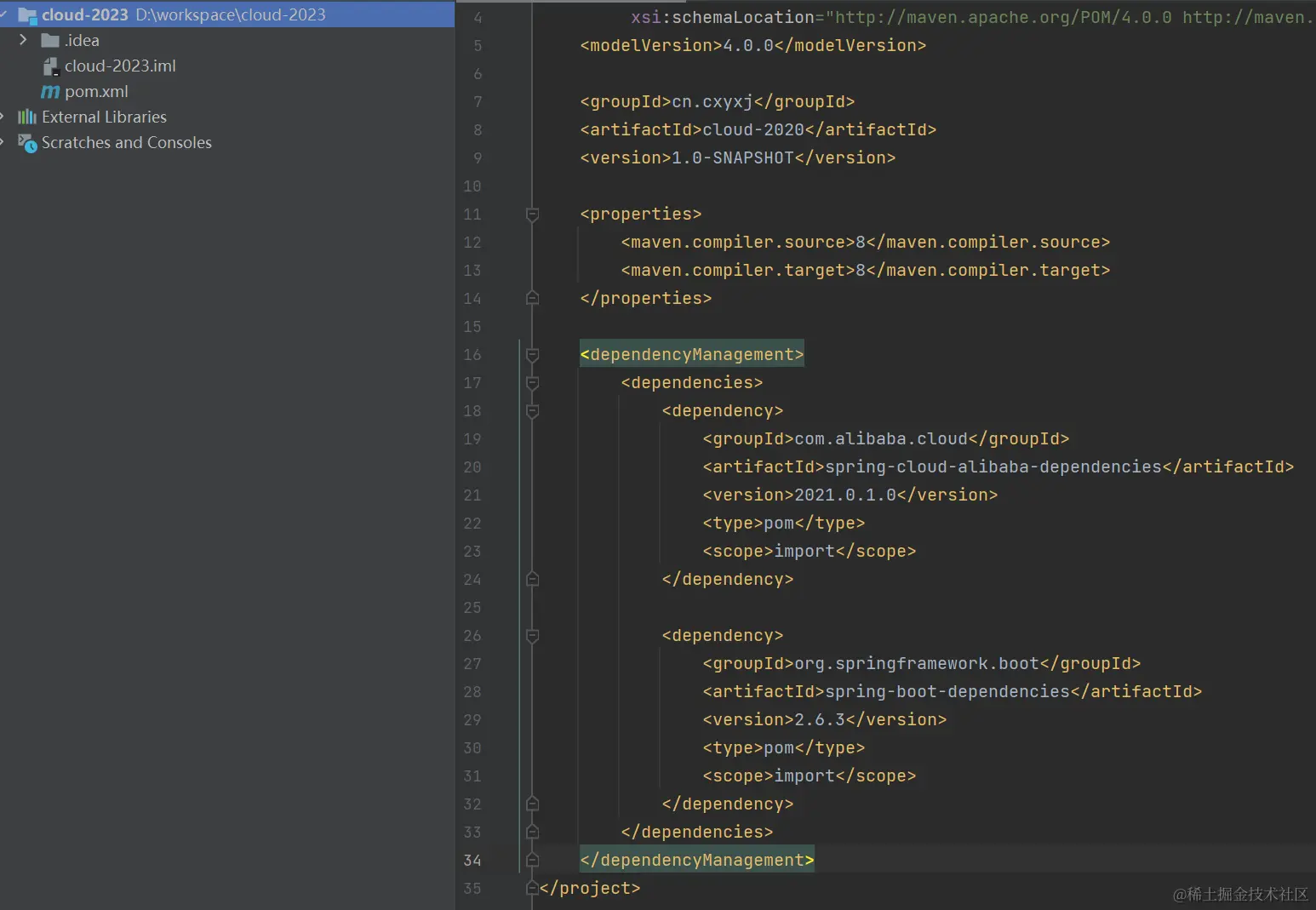Select the cloud-2023 project root row

[227, 14]
